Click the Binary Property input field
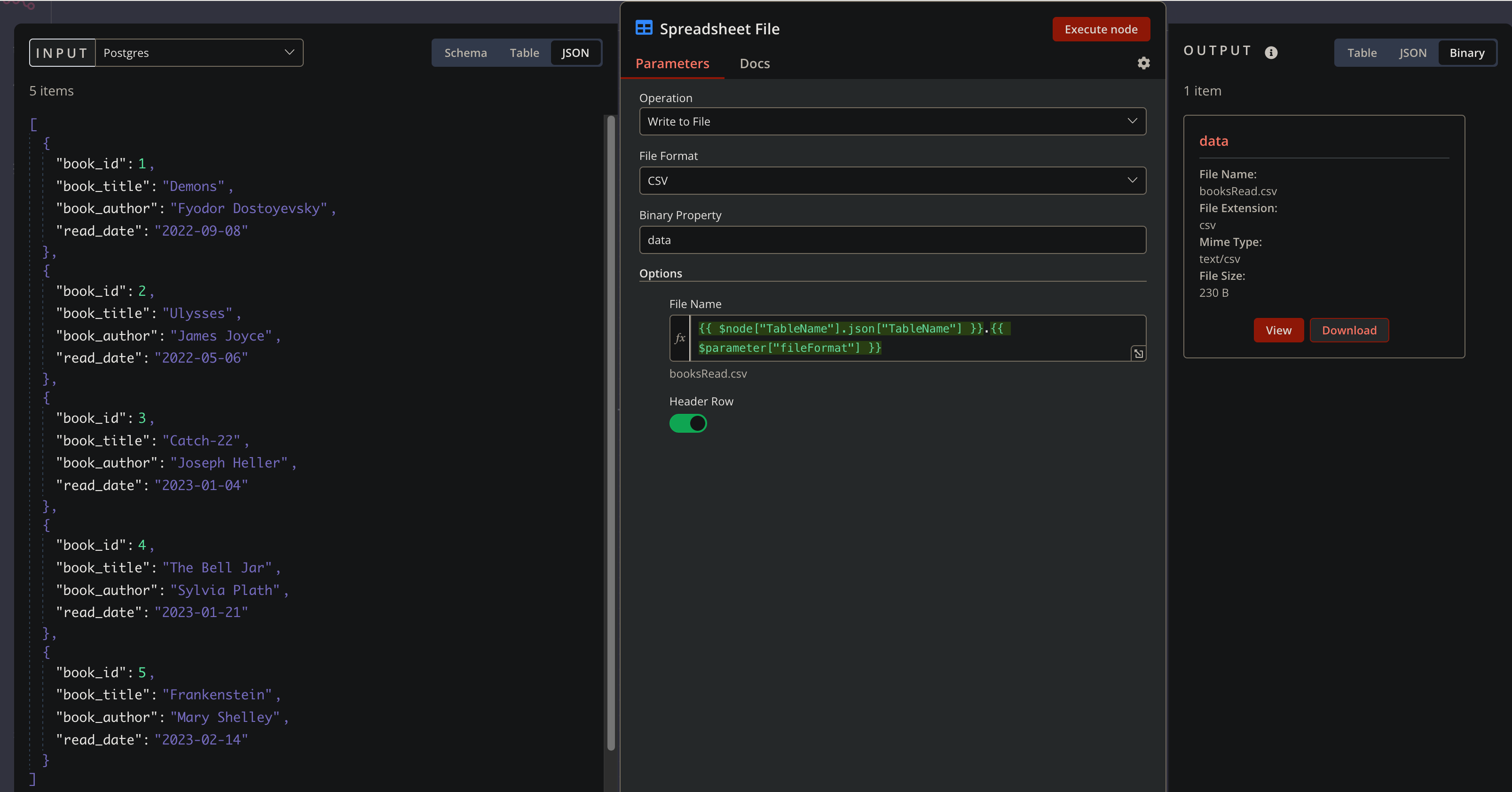Image resolution: width=1512 pixels, height=792 pixels. click(x=891, y=239)
